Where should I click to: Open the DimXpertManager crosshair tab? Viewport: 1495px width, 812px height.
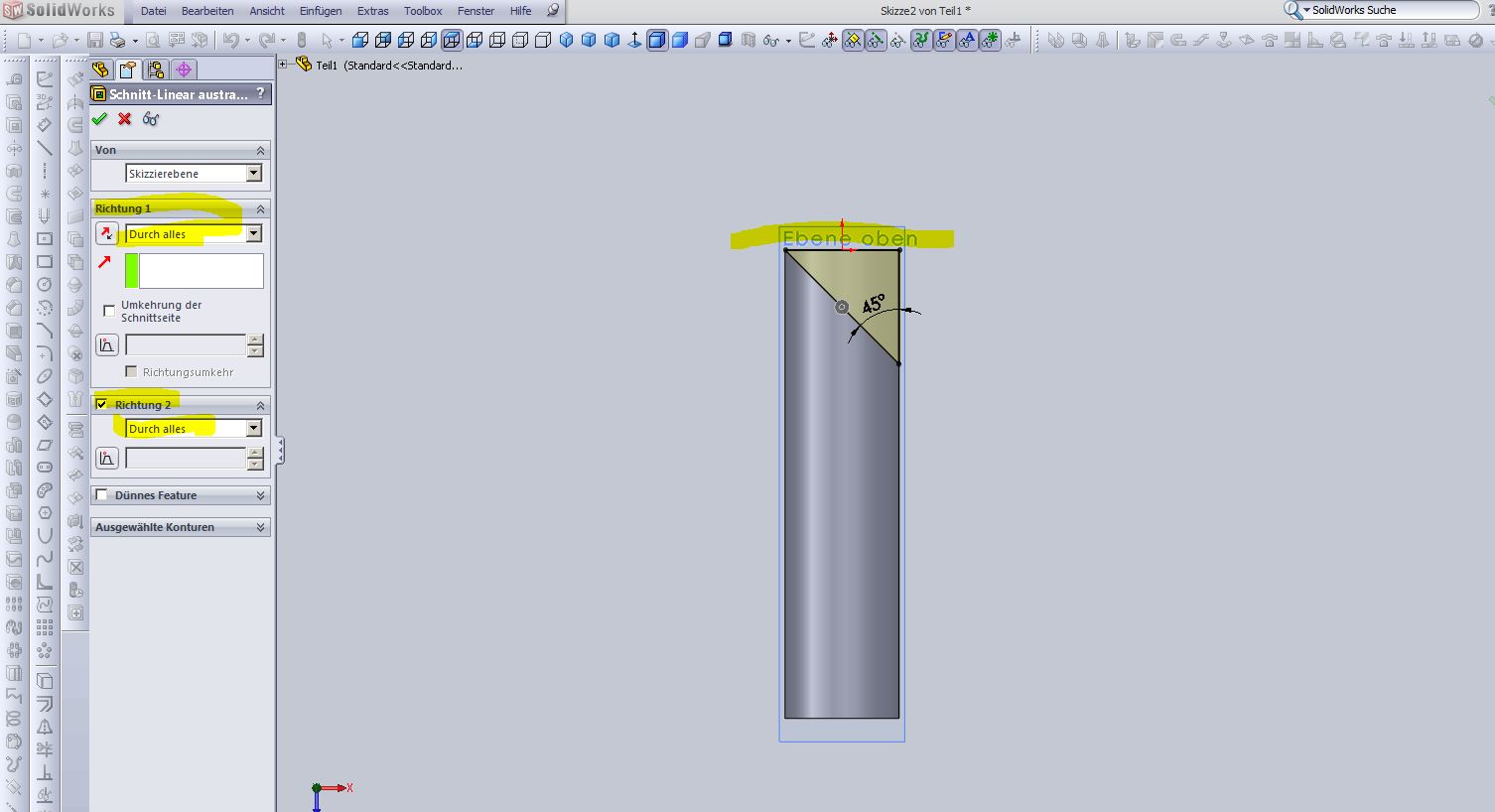click(184, 69)
